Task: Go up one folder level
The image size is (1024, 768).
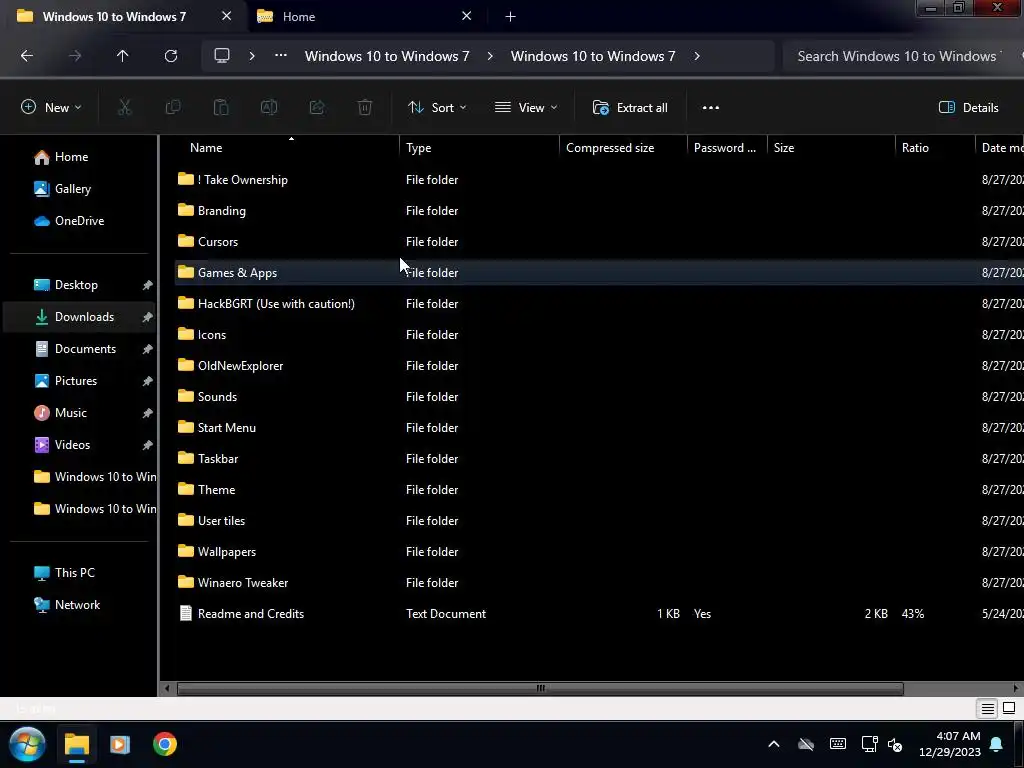Action: coord(122,56)
